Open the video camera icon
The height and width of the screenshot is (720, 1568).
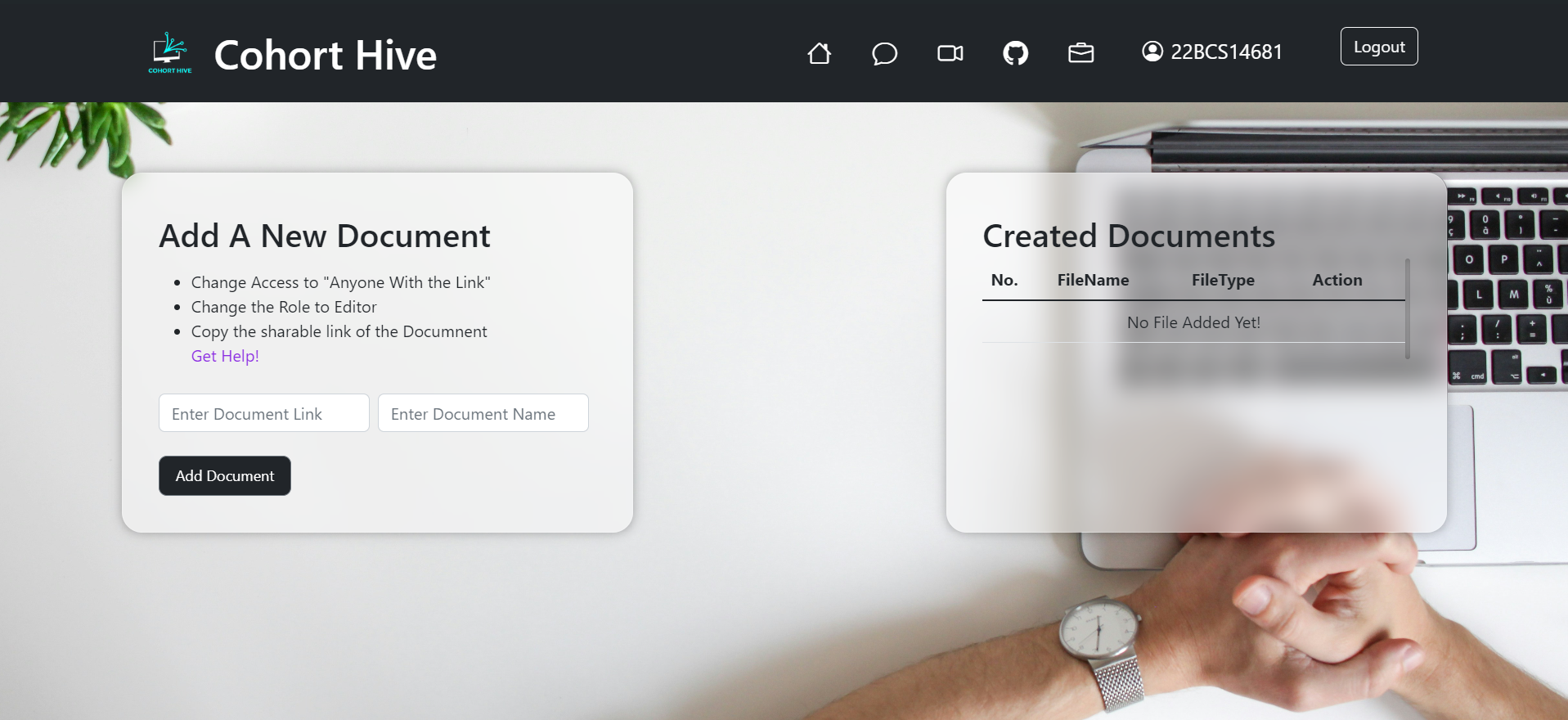click(x=950, y=53)
